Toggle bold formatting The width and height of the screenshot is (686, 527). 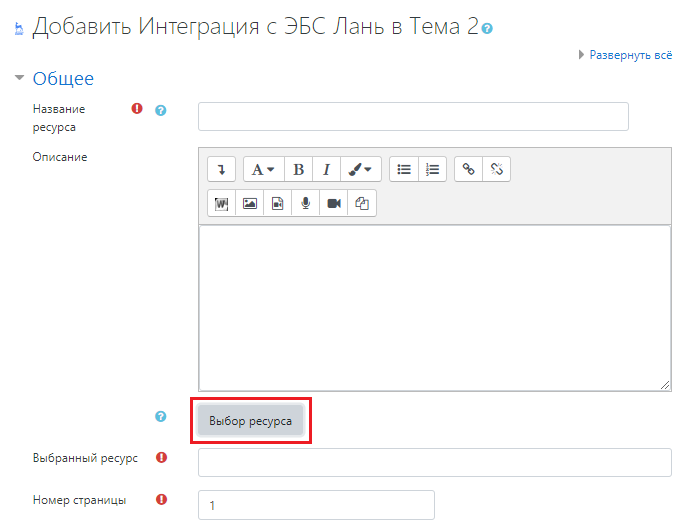tap(298, 169)
